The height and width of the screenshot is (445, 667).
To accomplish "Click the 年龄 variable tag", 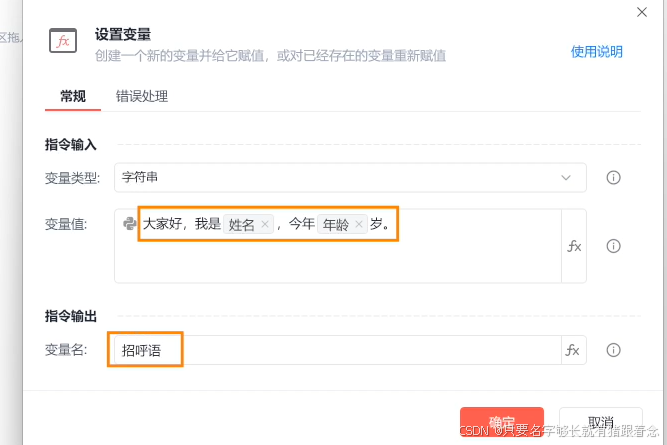I will click(x=335, y=225).
